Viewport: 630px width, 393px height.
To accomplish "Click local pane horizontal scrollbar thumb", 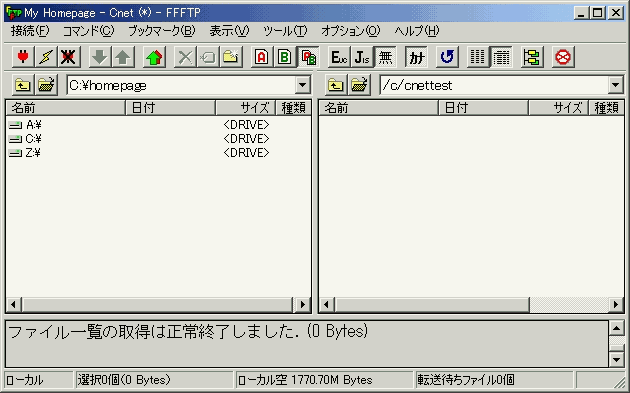I will (157, 305).
